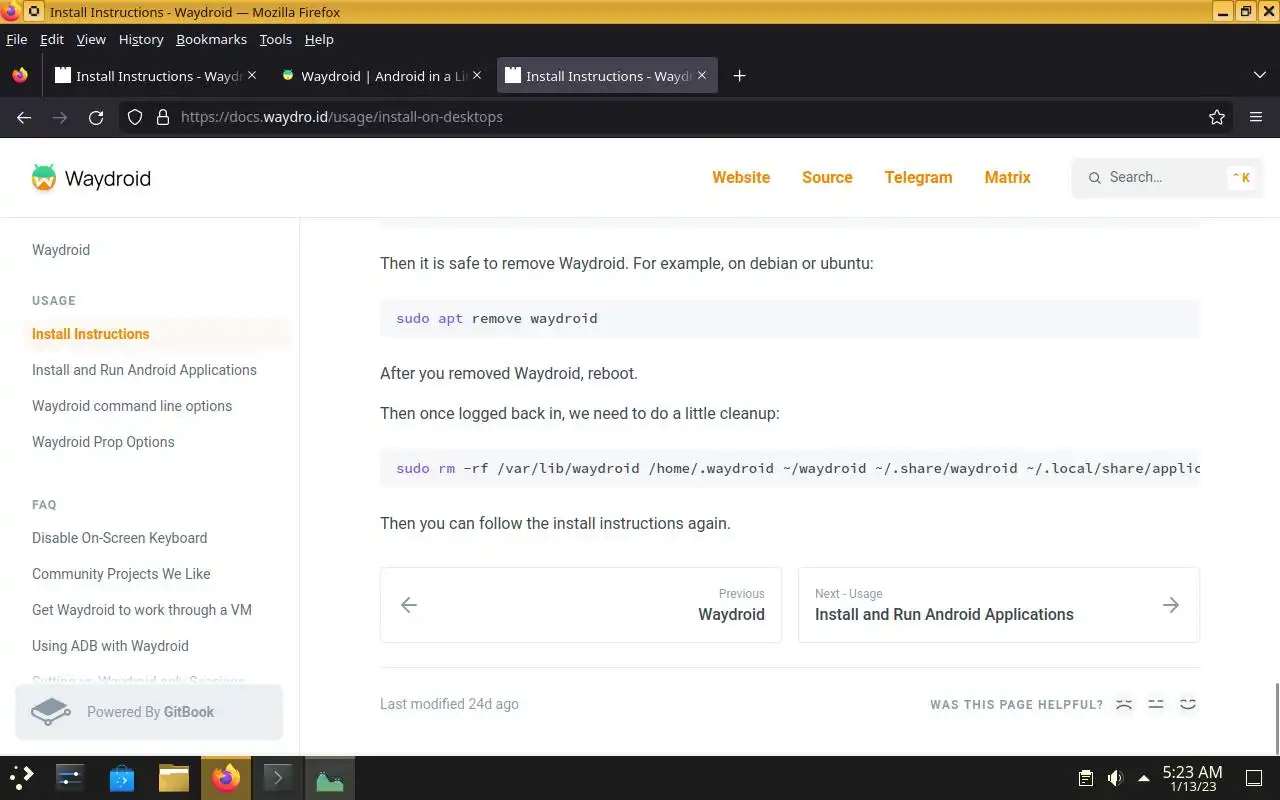Open the Help menu

click(319, 39)
